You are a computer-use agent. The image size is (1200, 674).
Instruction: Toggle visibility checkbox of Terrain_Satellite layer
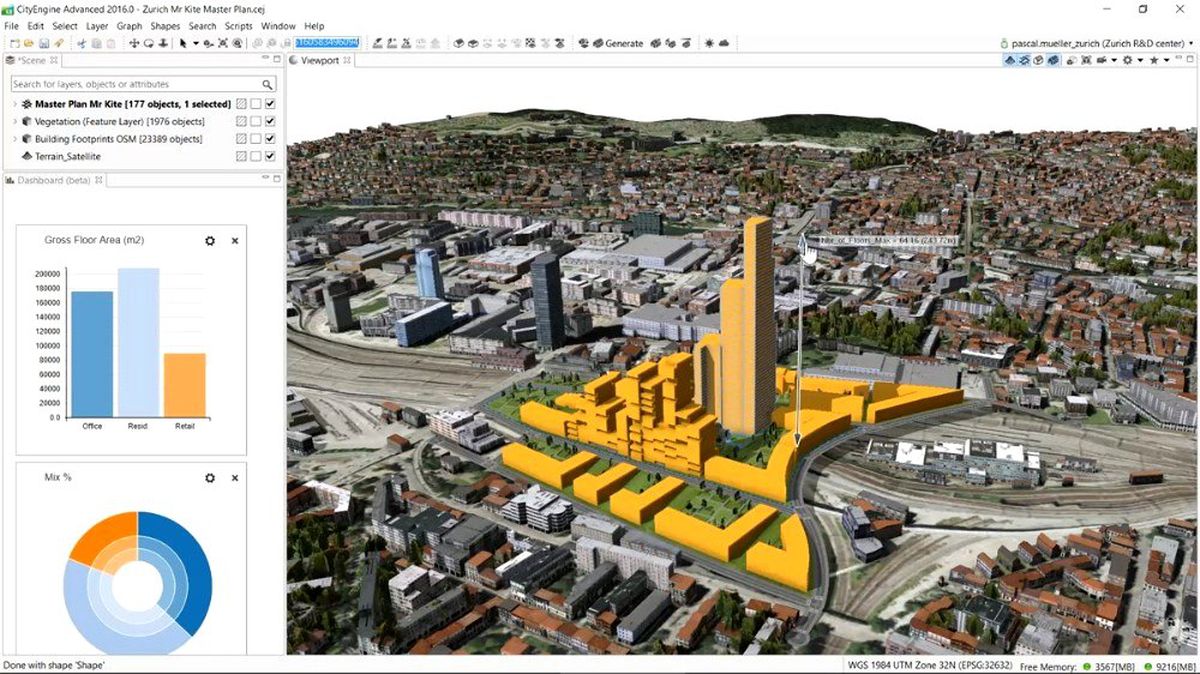(x=270, y=156)
